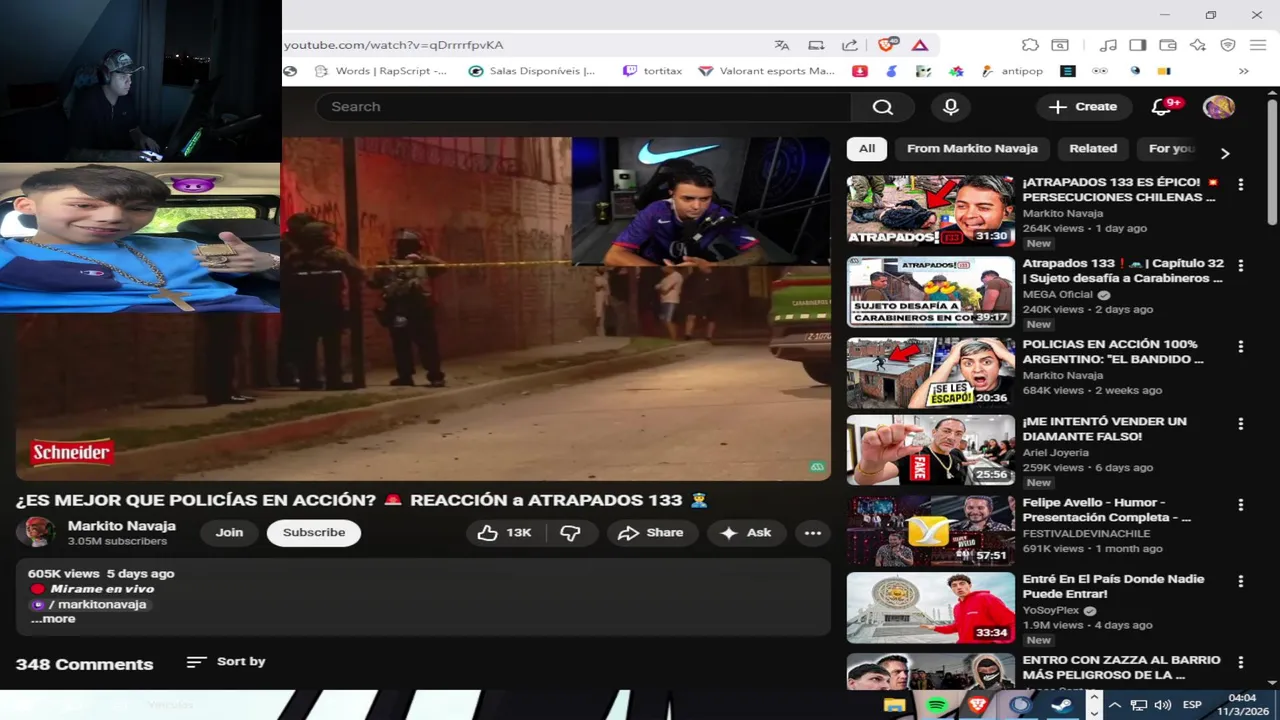Open options for Entré En El País video
Image resolution: width=1280 pixels, height=720 pixels.
tap(1240, 581)
